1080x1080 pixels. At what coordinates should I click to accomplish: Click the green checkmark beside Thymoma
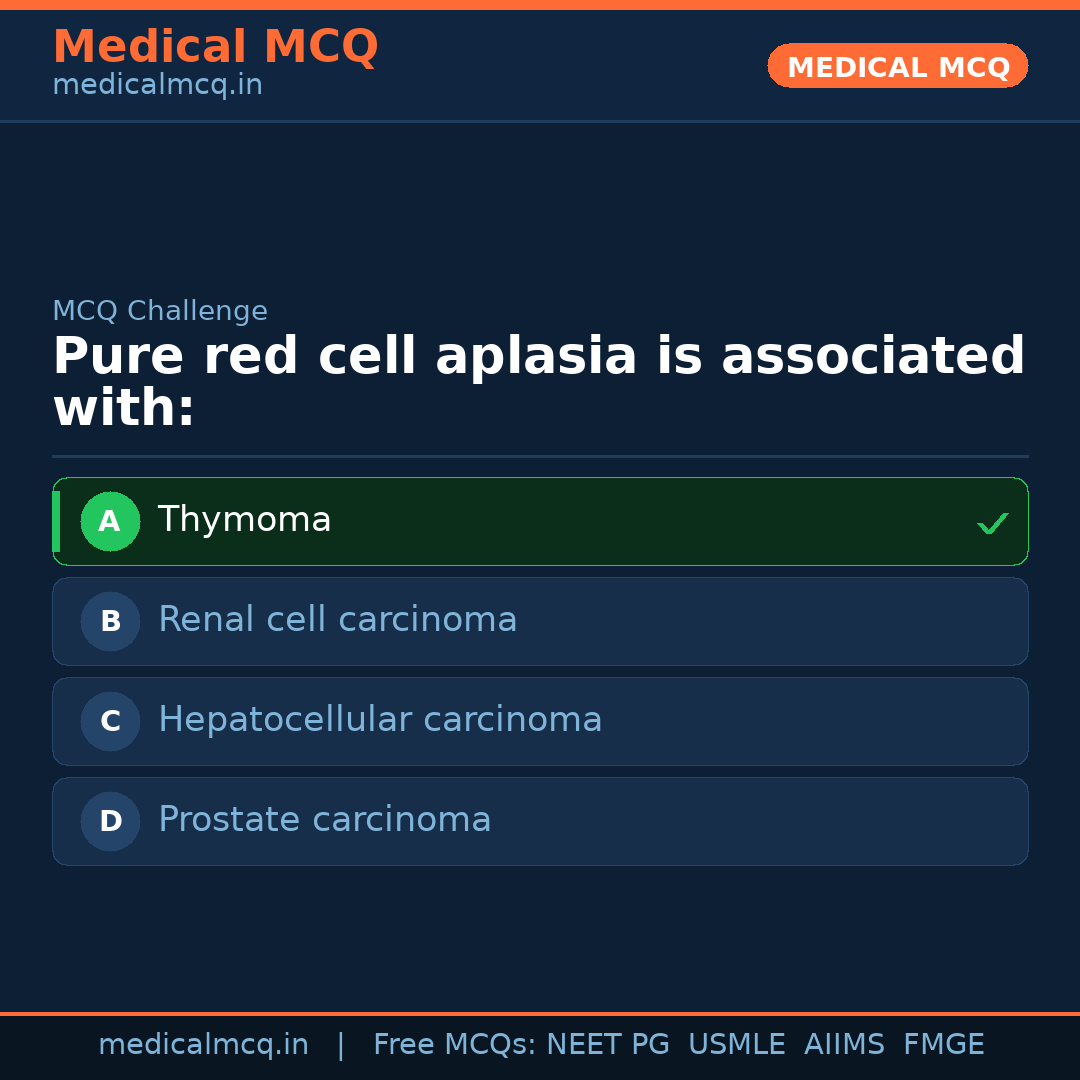click(992, 523)
